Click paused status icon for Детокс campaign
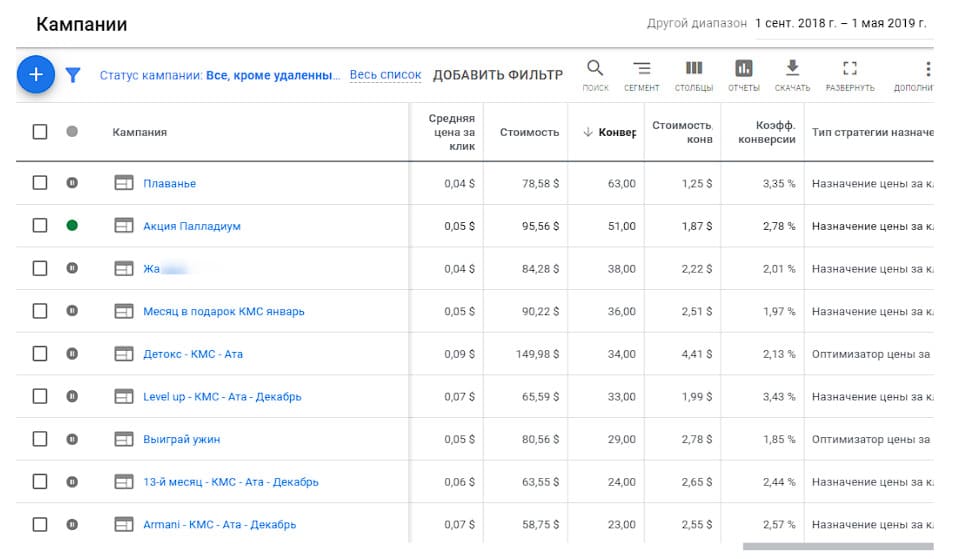 72,354
